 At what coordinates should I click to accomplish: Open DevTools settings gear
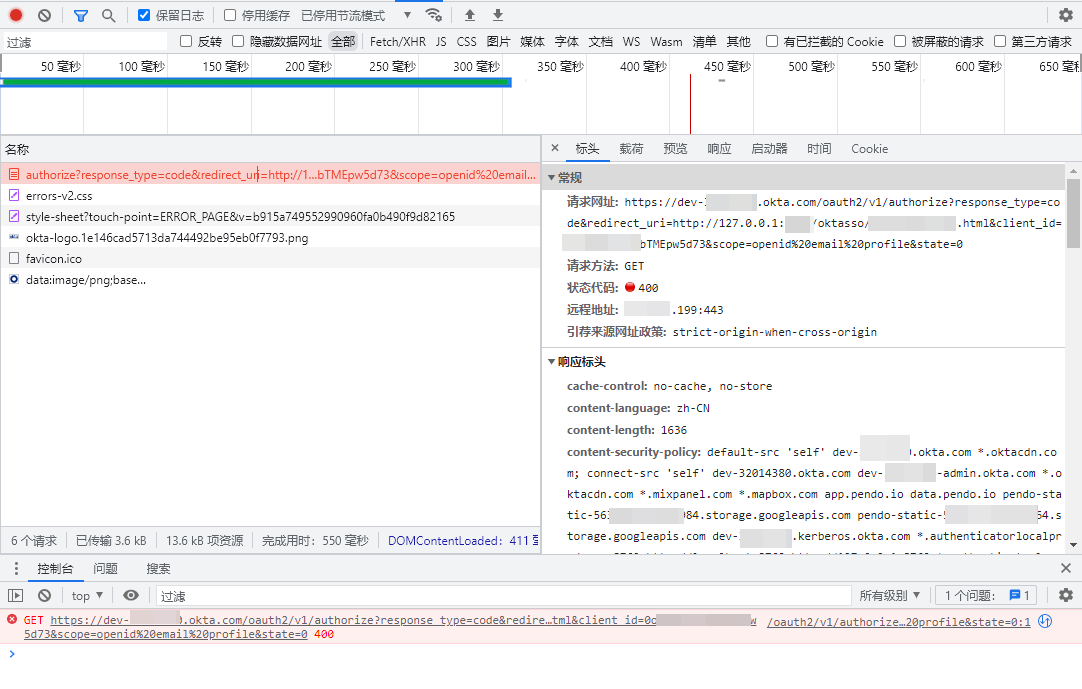[1065, 15]
